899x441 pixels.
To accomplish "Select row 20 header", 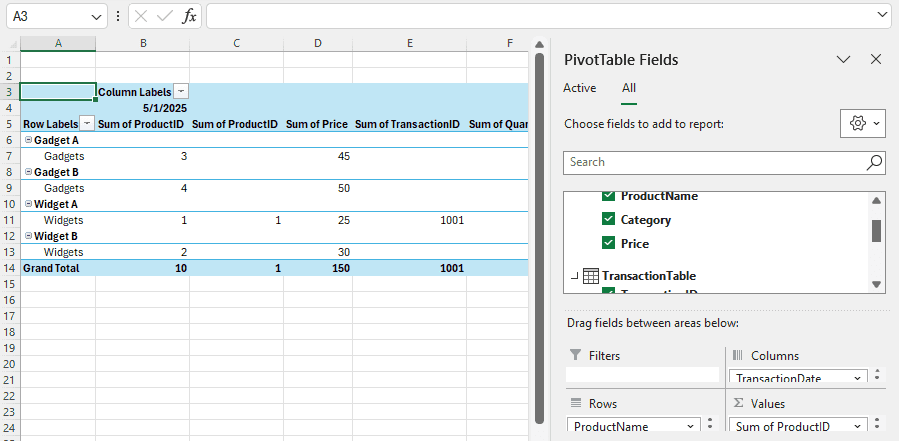I will pos(10,364).
